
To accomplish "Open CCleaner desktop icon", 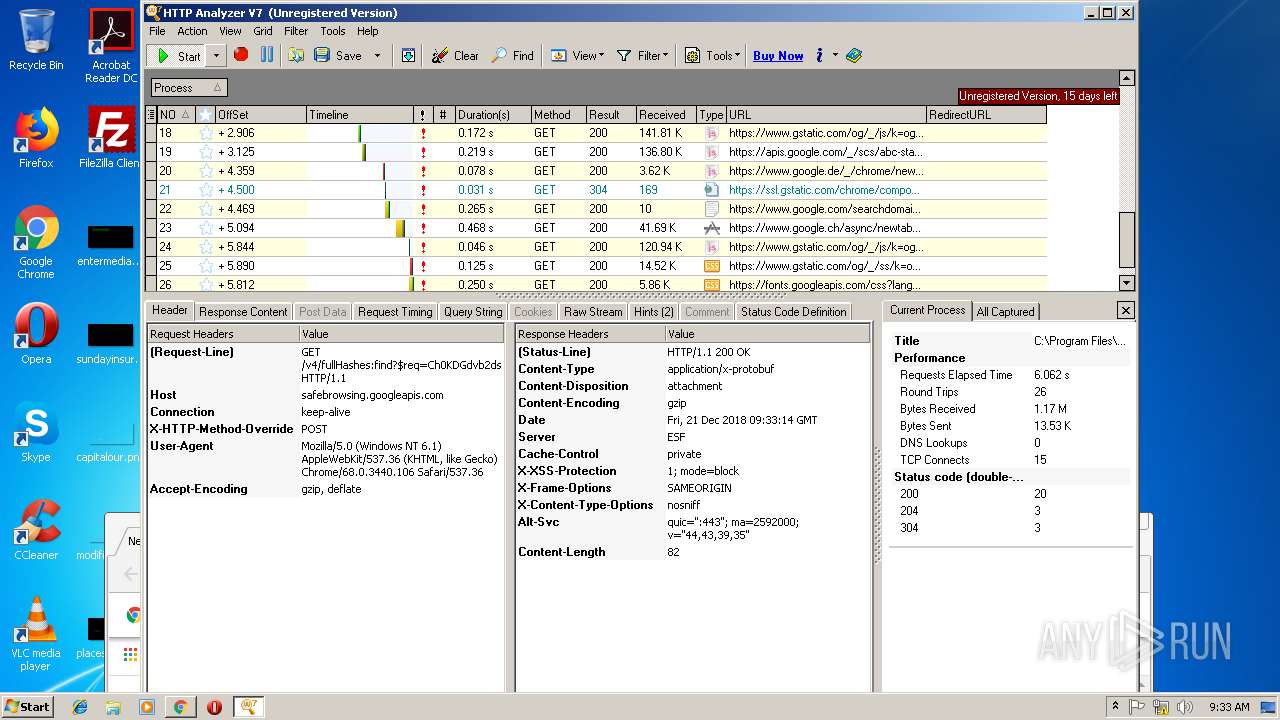I will (36, 530).
